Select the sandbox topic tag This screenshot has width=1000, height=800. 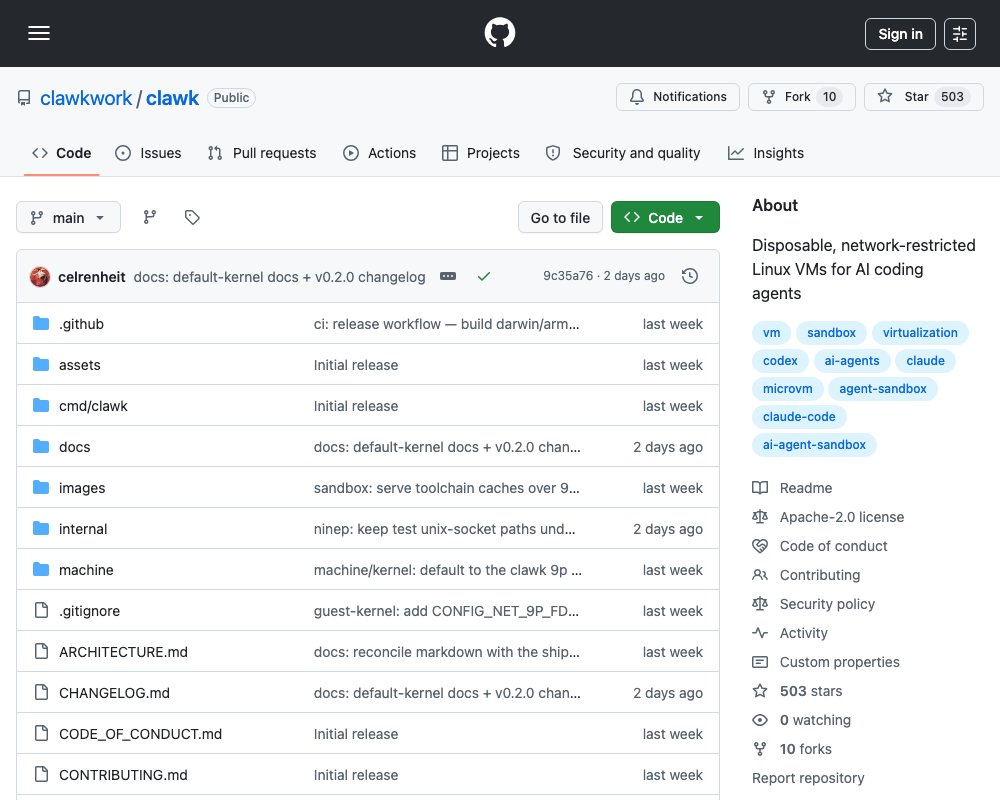[831, 333]
